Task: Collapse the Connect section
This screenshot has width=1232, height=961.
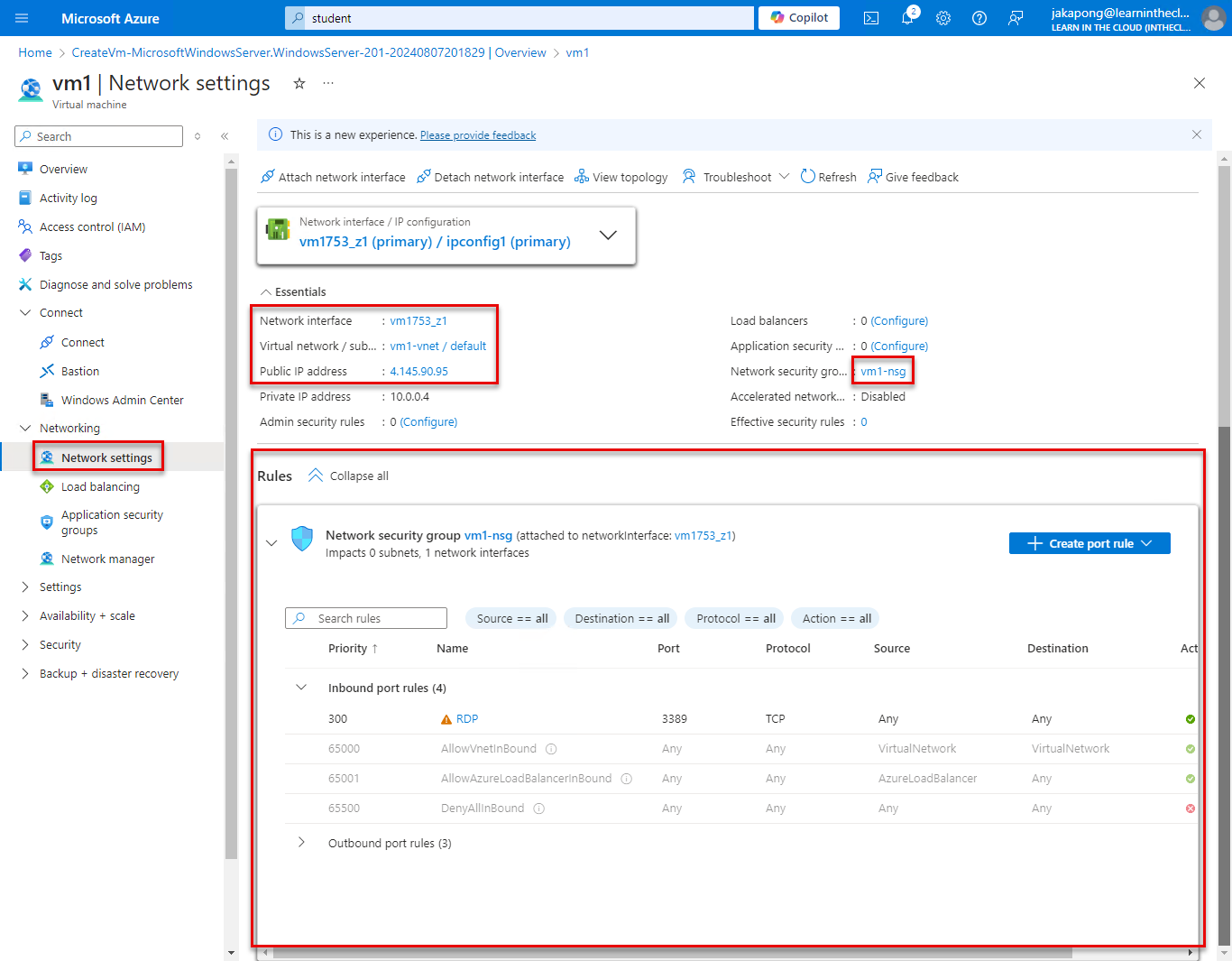Action: [x=25, y=313]
